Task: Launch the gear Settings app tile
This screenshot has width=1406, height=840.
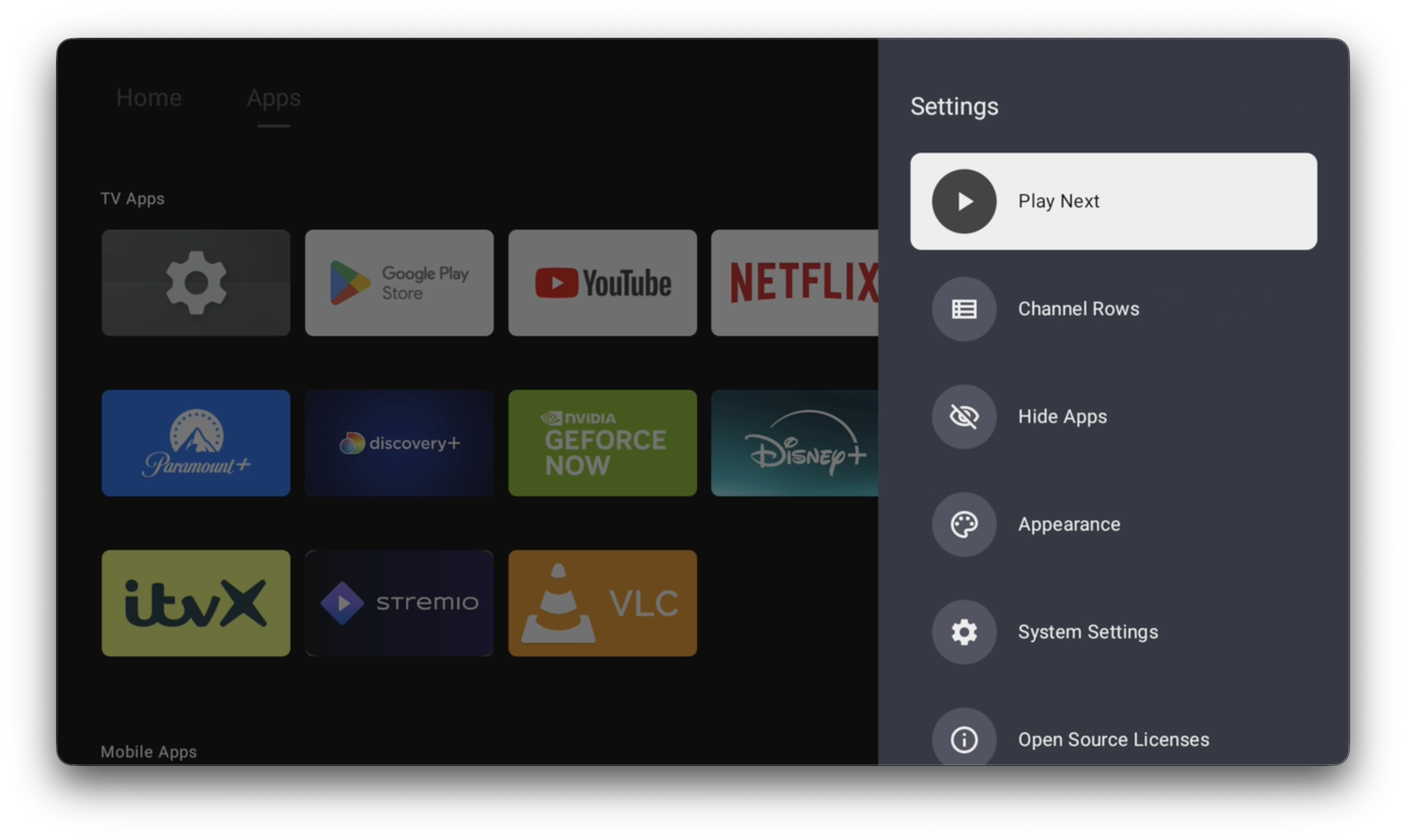Action: click(x=196, y=283)
